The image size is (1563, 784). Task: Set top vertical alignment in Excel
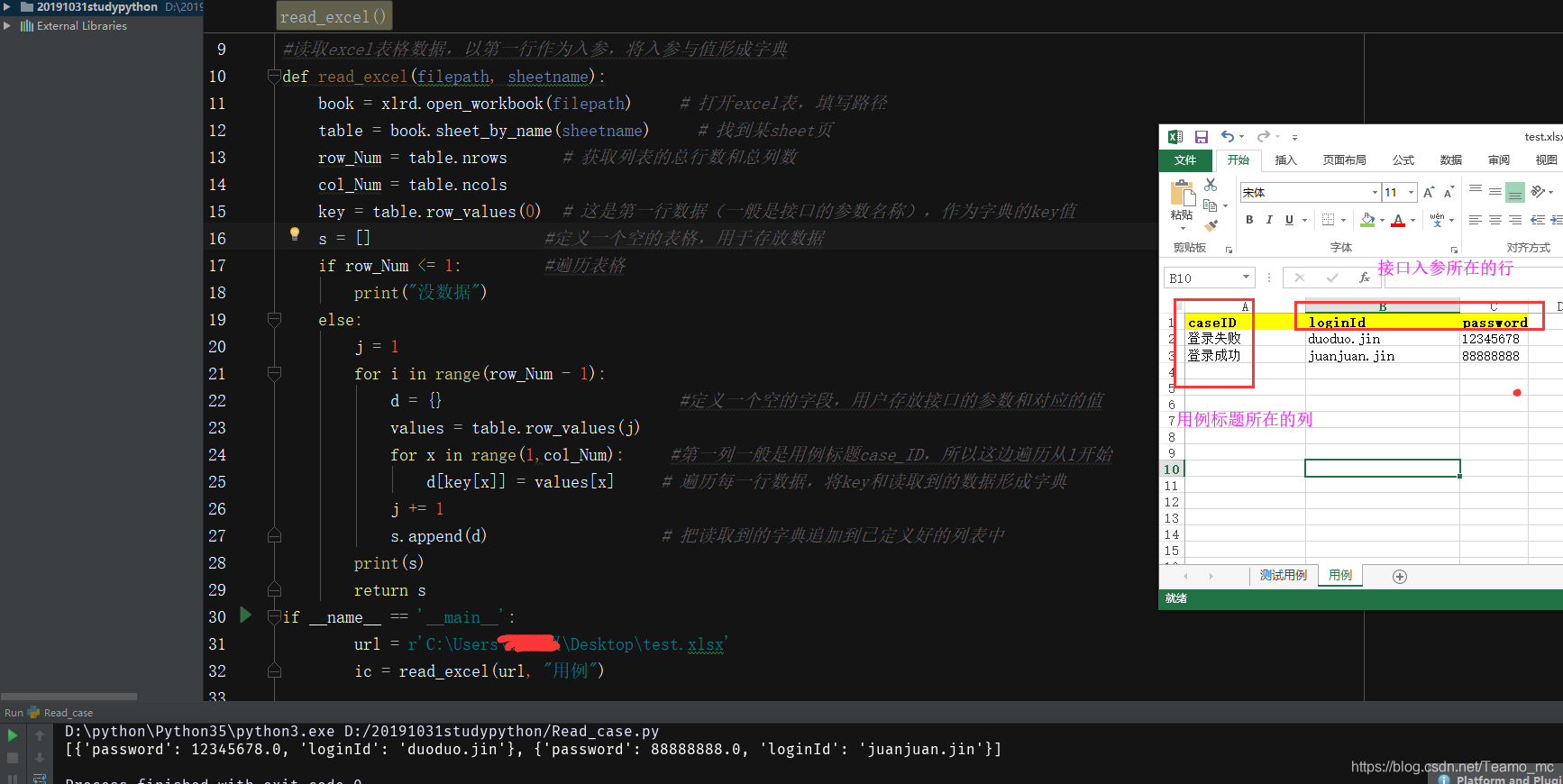1476,190
